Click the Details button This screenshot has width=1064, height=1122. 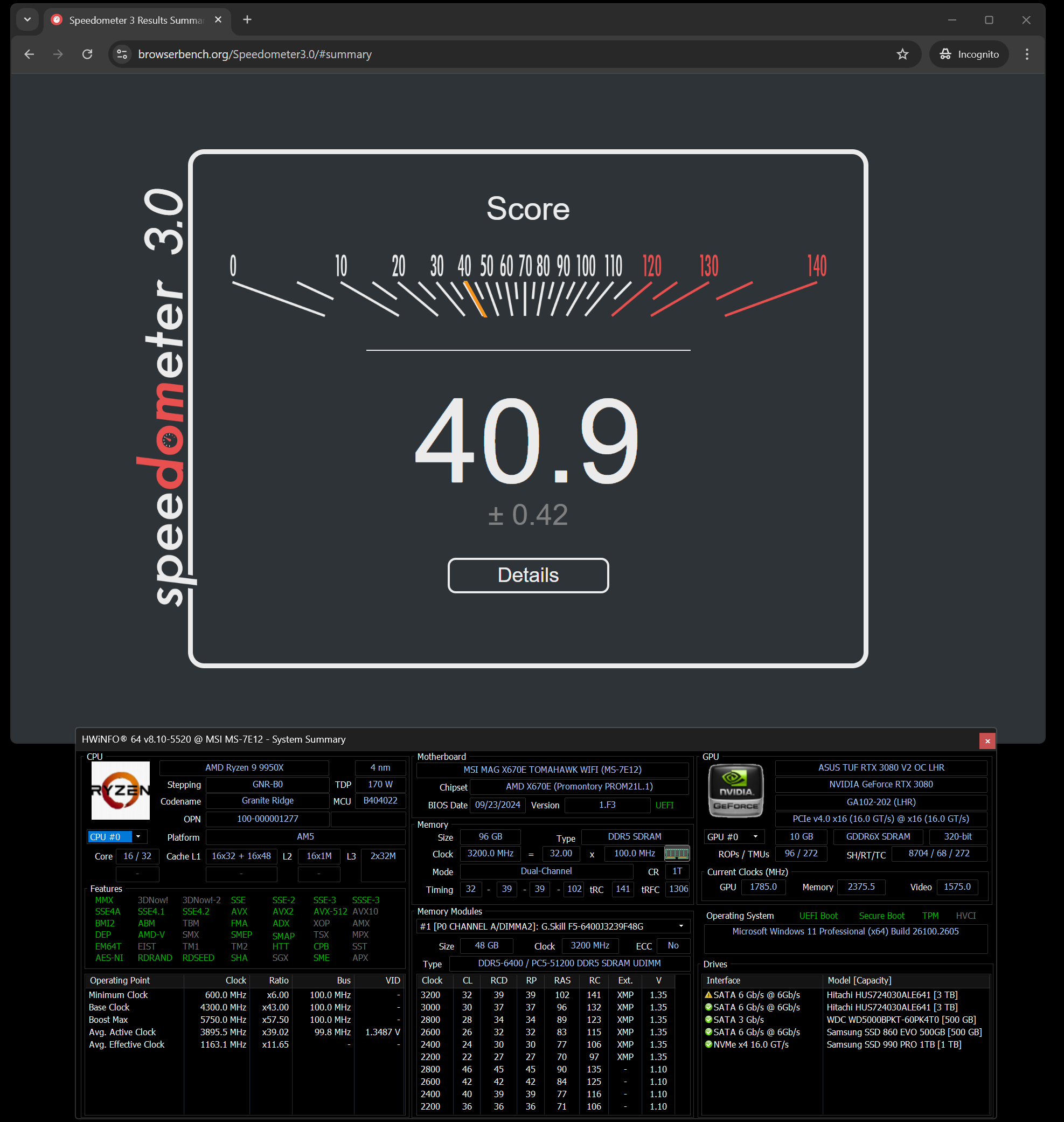tap(528, 575)
